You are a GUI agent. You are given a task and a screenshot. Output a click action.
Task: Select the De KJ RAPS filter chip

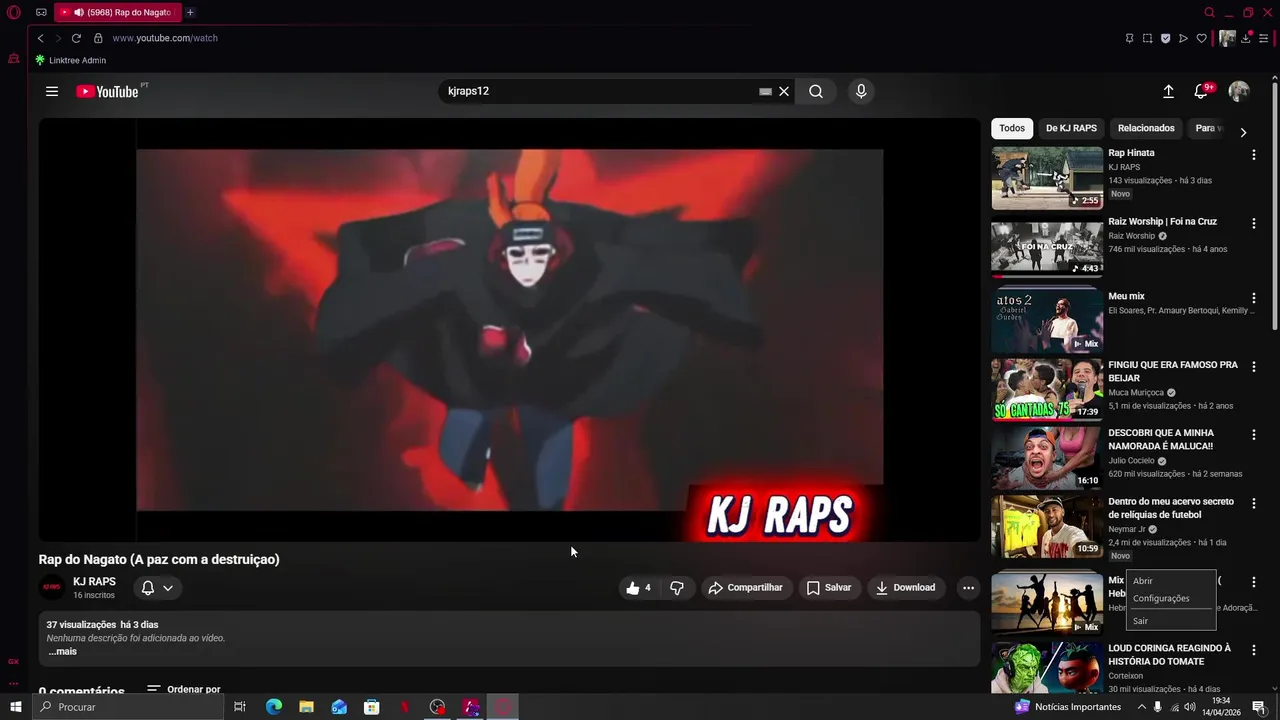pos(1071,129)
